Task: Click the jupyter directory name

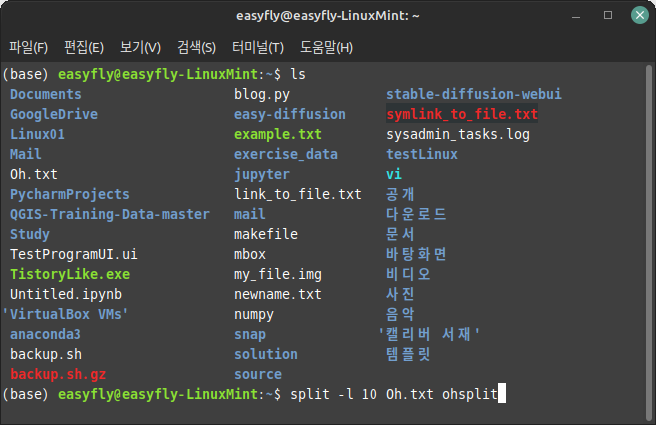Action: pyautogui.click(x=261, y=174)
